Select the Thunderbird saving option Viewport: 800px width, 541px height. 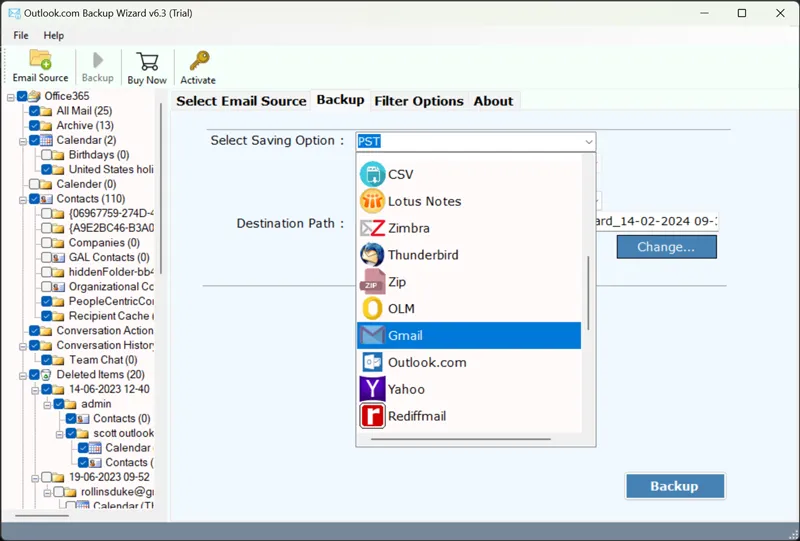(x=423, y=255)
